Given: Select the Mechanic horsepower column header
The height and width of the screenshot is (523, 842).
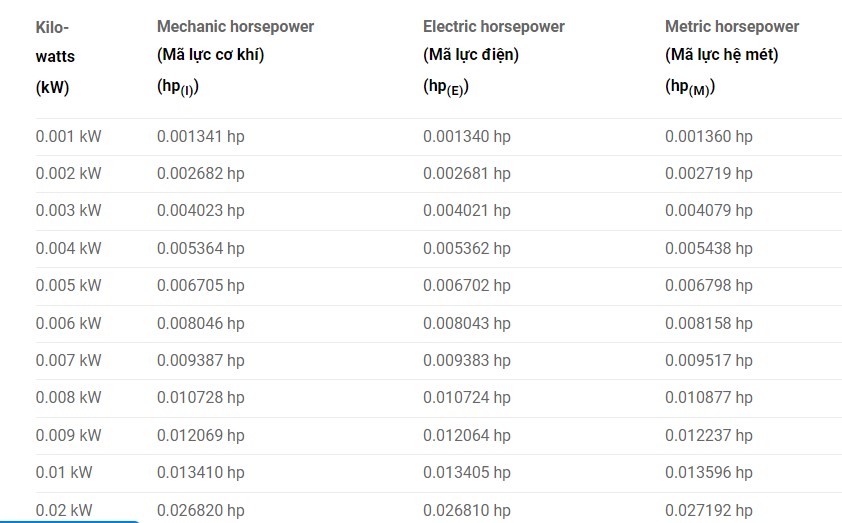Looking at the screenshot, I should point(235,57).
